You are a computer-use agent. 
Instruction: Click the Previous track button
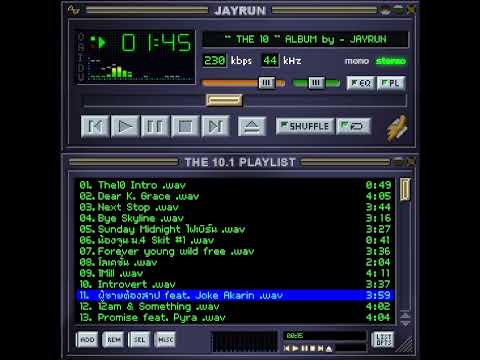[x=95, y=126]
